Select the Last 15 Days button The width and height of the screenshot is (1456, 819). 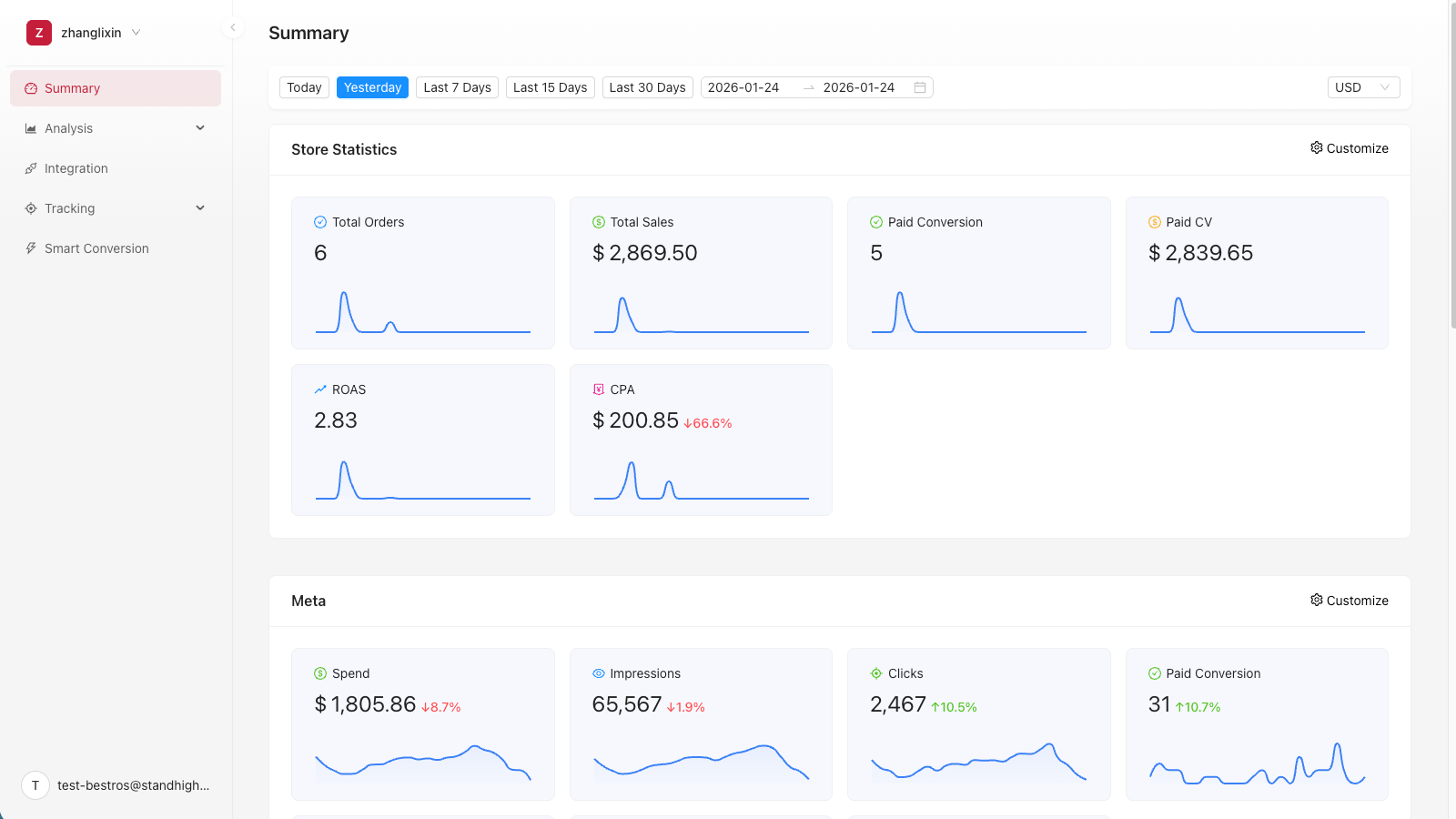tap(550, 87)
